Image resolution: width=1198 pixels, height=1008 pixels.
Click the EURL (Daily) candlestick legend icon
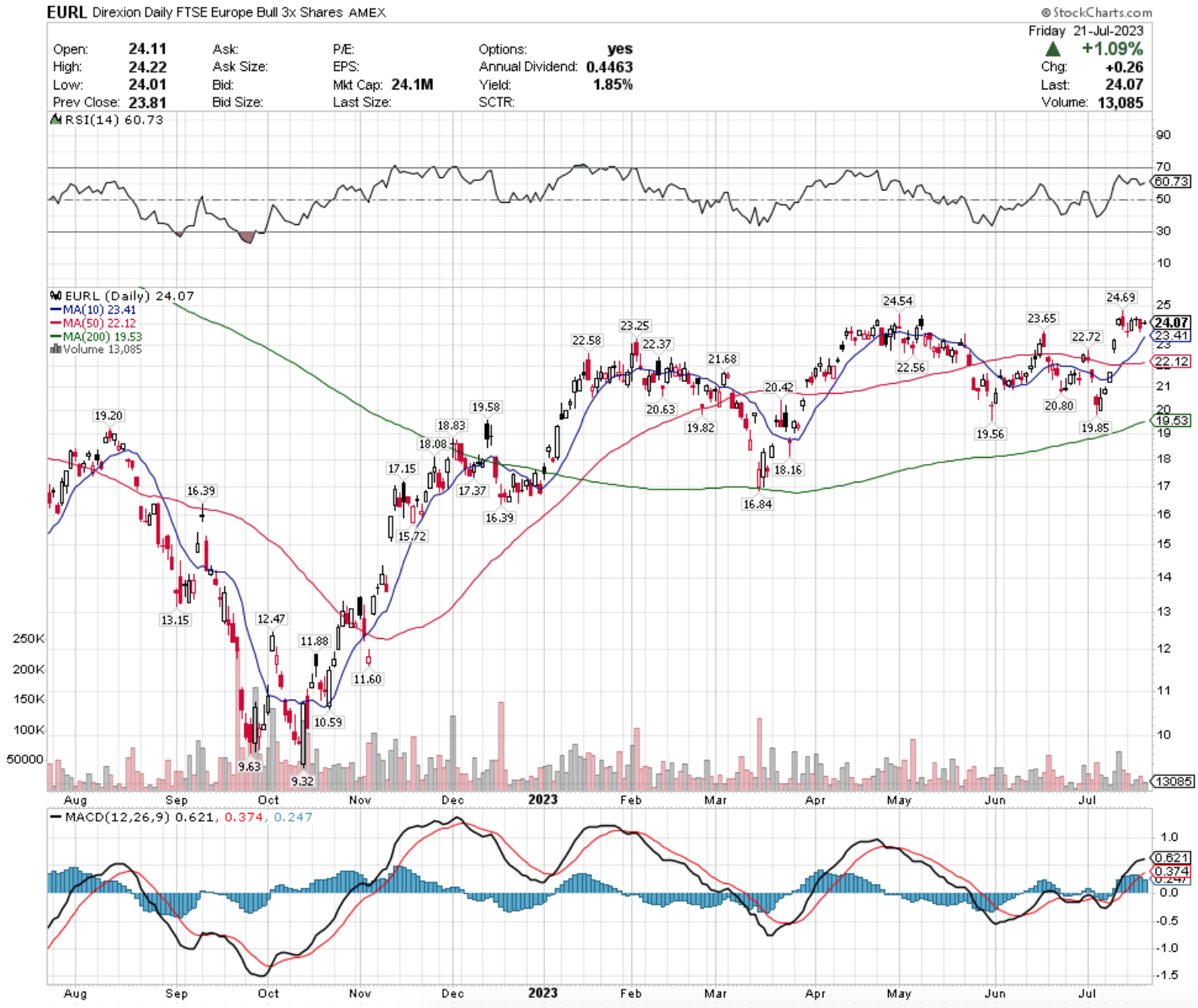(x=56, y=295)
